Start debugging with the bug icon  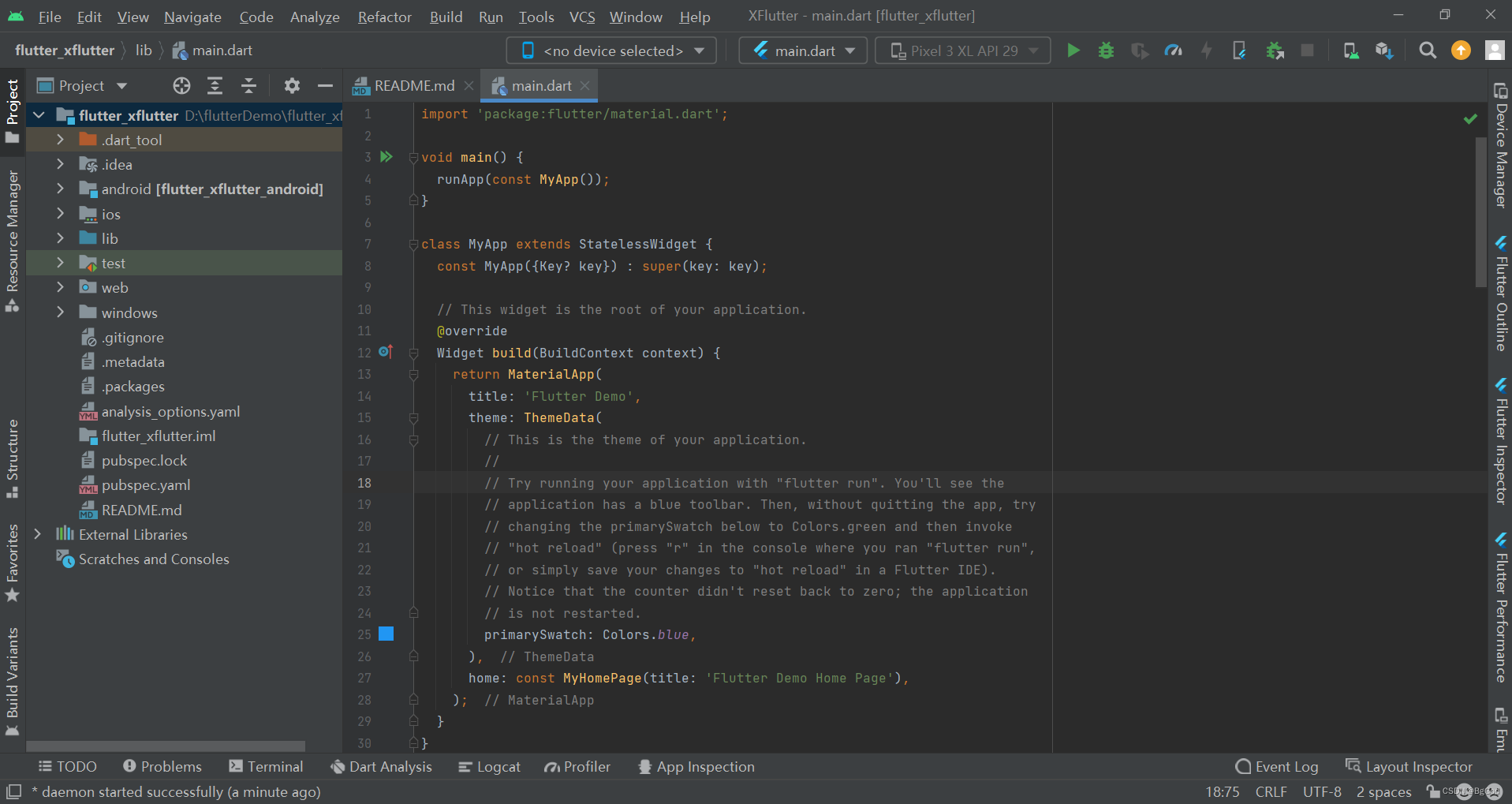(x=1106, y=50)
